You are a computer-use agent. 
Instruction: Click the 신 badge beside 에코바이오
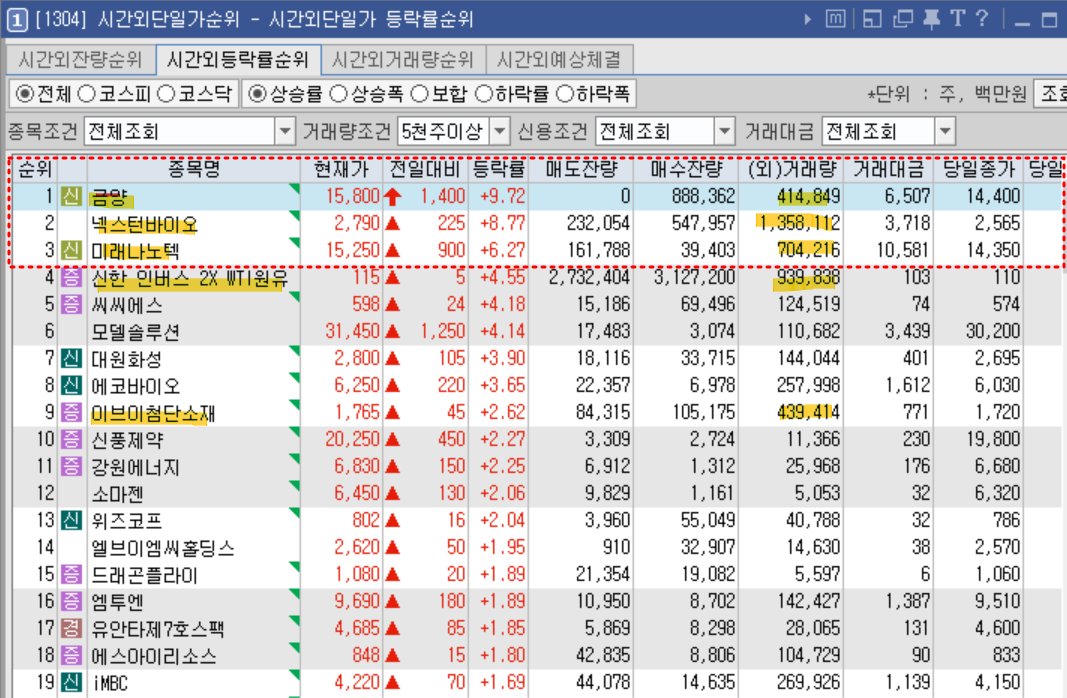[71, 386]
